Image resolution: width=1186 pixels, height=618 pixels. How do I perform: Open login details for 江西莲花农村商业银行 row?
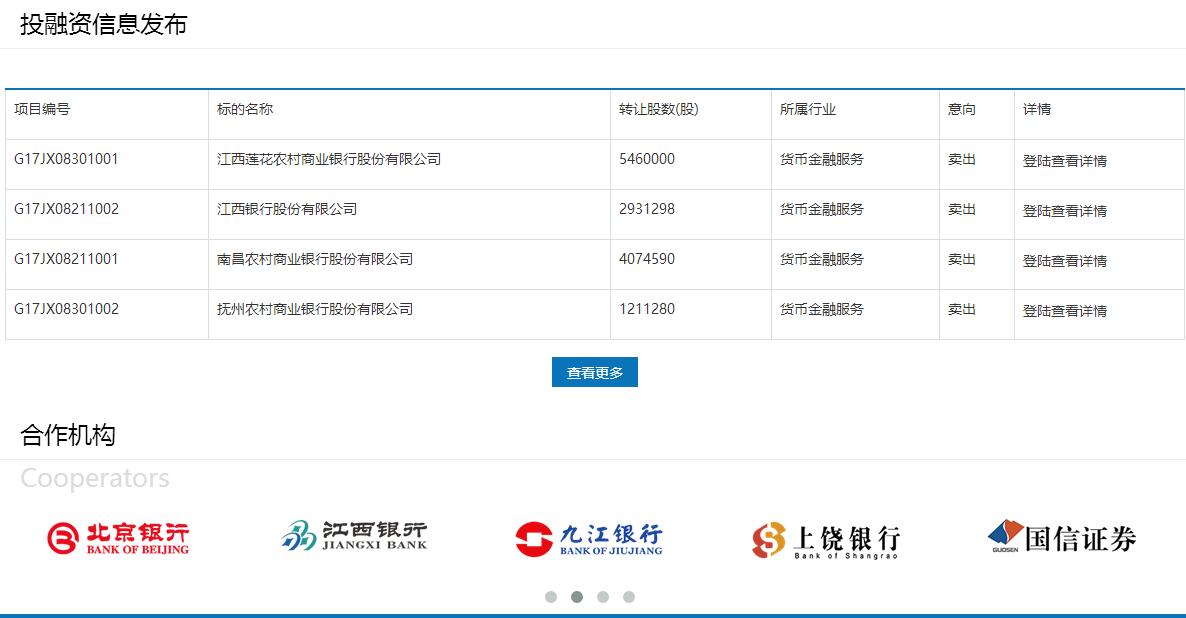click(x=1064, y=161)
